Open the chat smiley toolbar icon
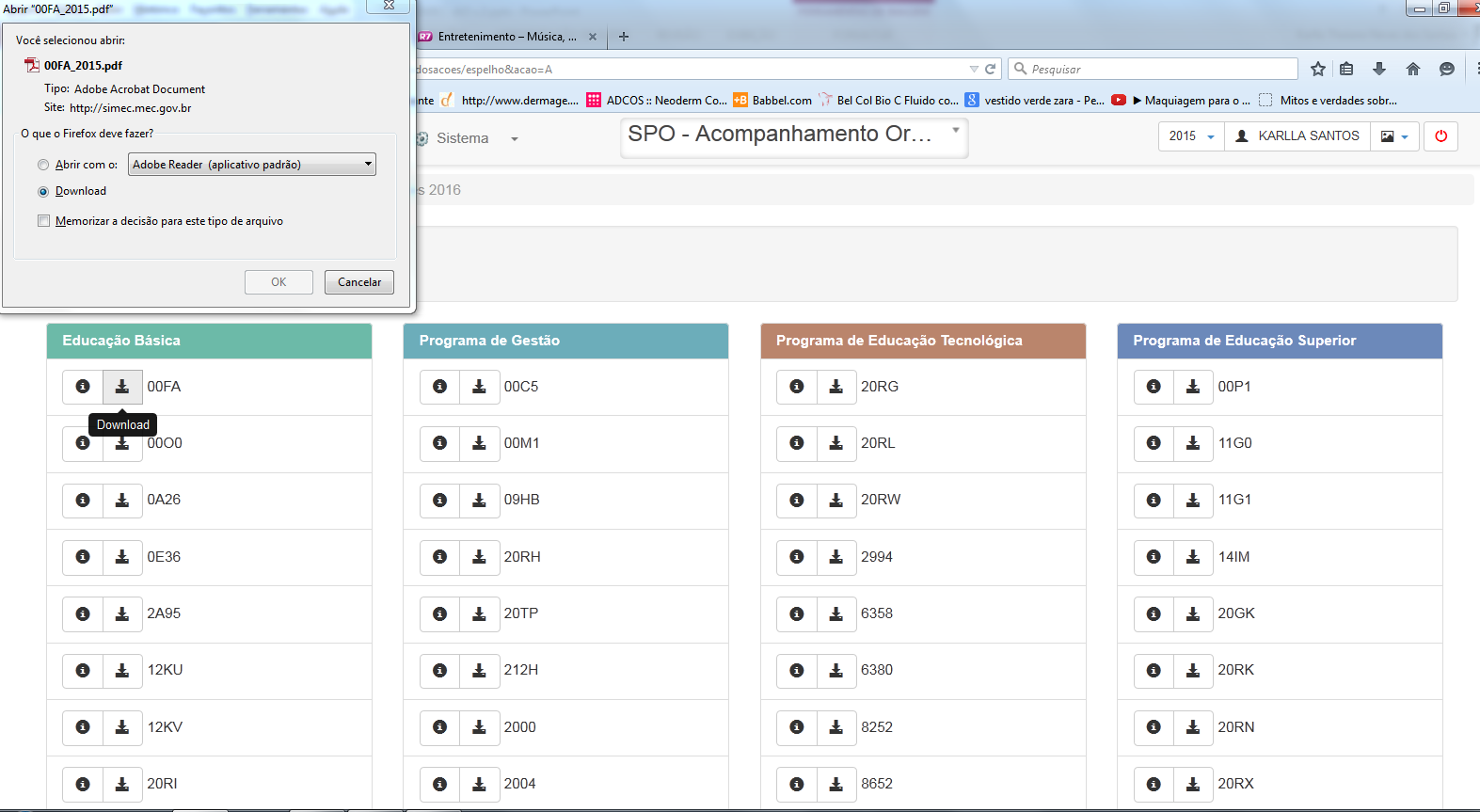The width and height of the screenshot is (1480, 812). (1447, 69)
